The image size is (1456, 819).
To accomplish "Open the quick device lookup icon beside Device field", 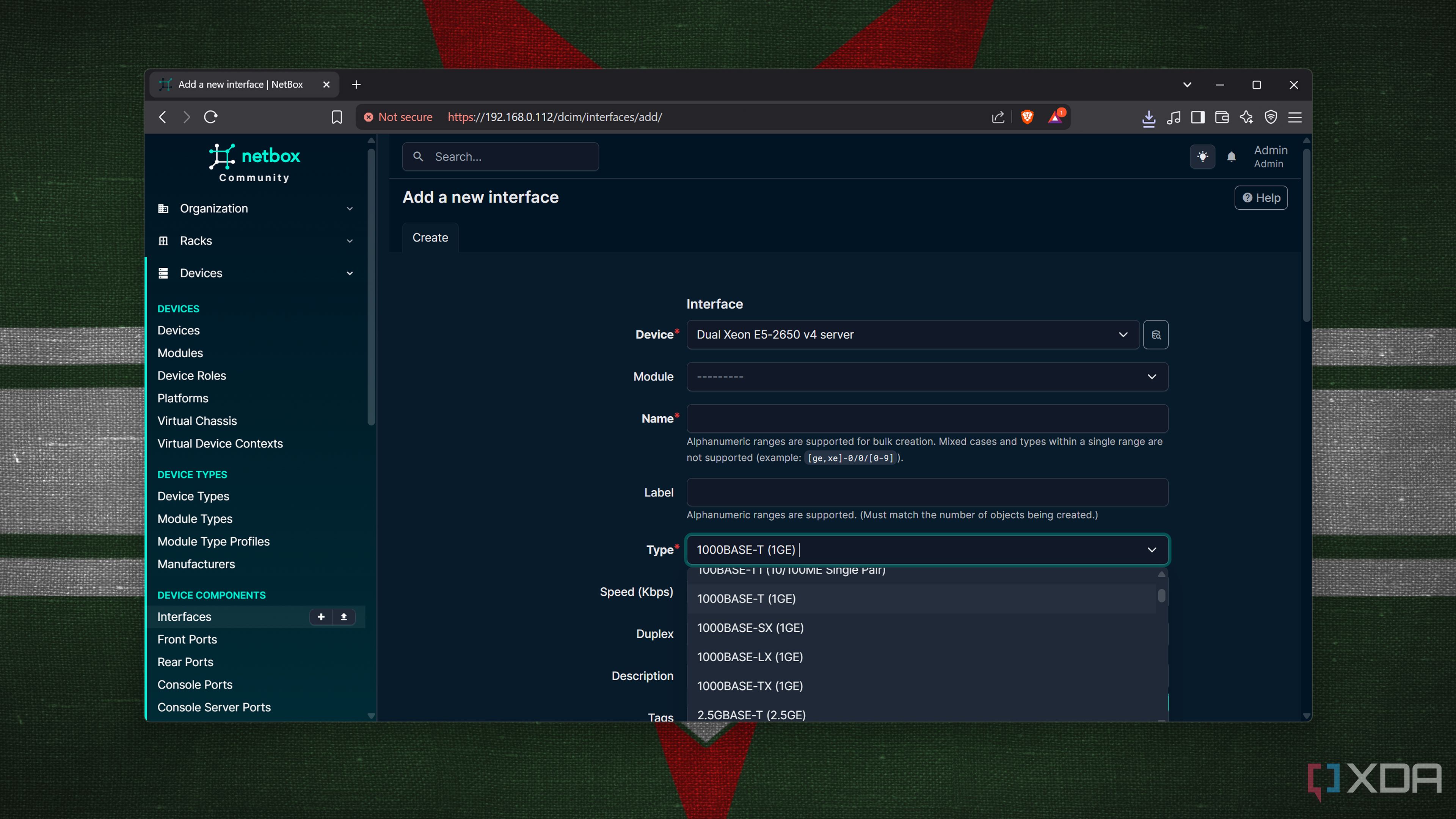I will [1156, 334].
